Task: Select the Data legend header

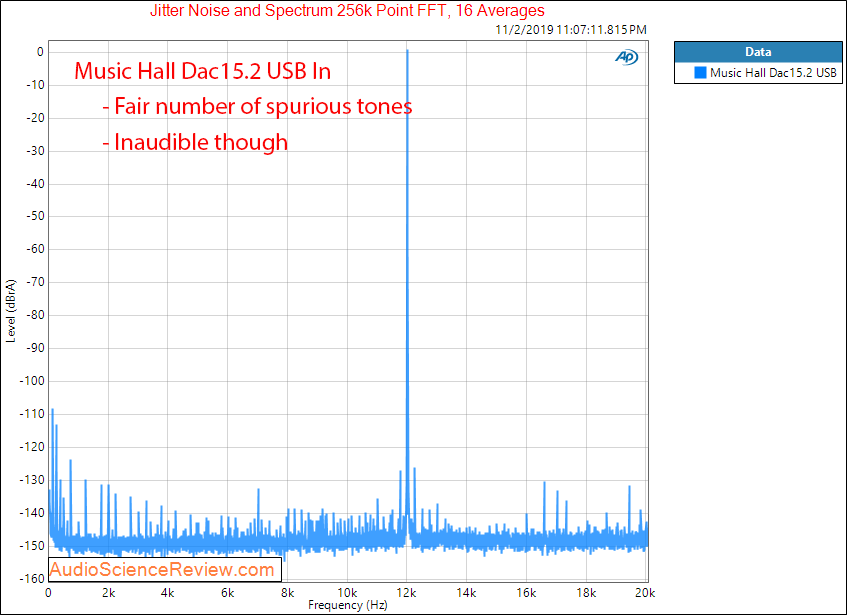Action: (758, 52)
